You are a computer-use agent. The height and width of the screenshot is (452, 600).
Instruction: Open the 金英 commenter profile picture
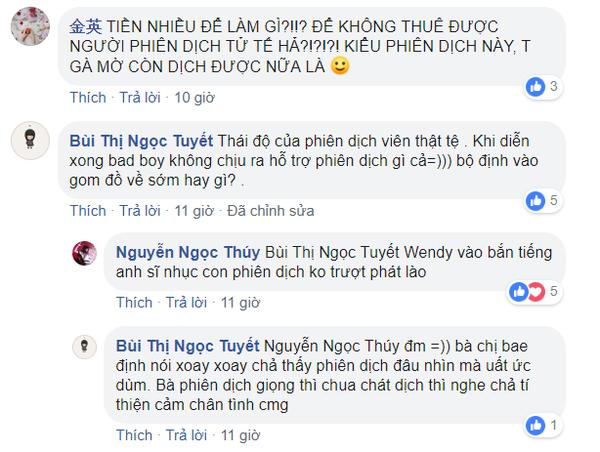pos(30,26)
